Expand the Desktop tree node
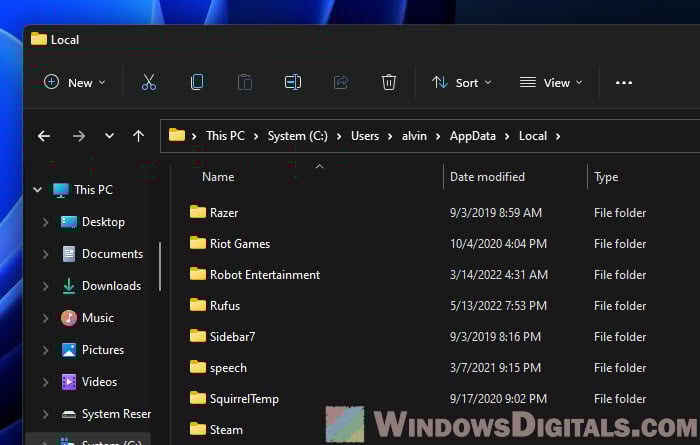 tap(45, 222)
